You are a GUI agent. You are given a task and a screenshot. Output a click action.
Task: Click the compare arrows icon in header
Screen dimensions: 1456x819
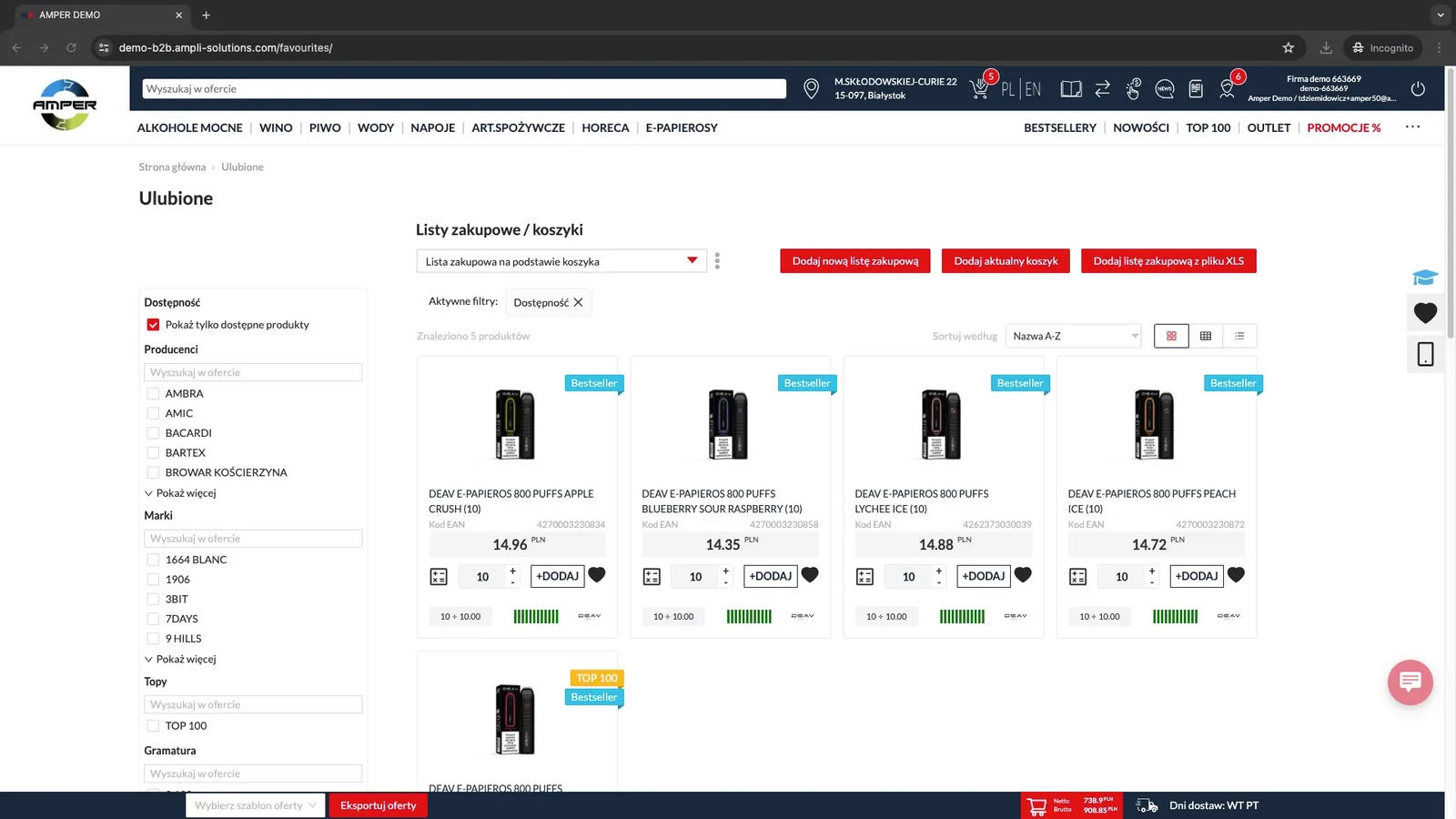1102,88
